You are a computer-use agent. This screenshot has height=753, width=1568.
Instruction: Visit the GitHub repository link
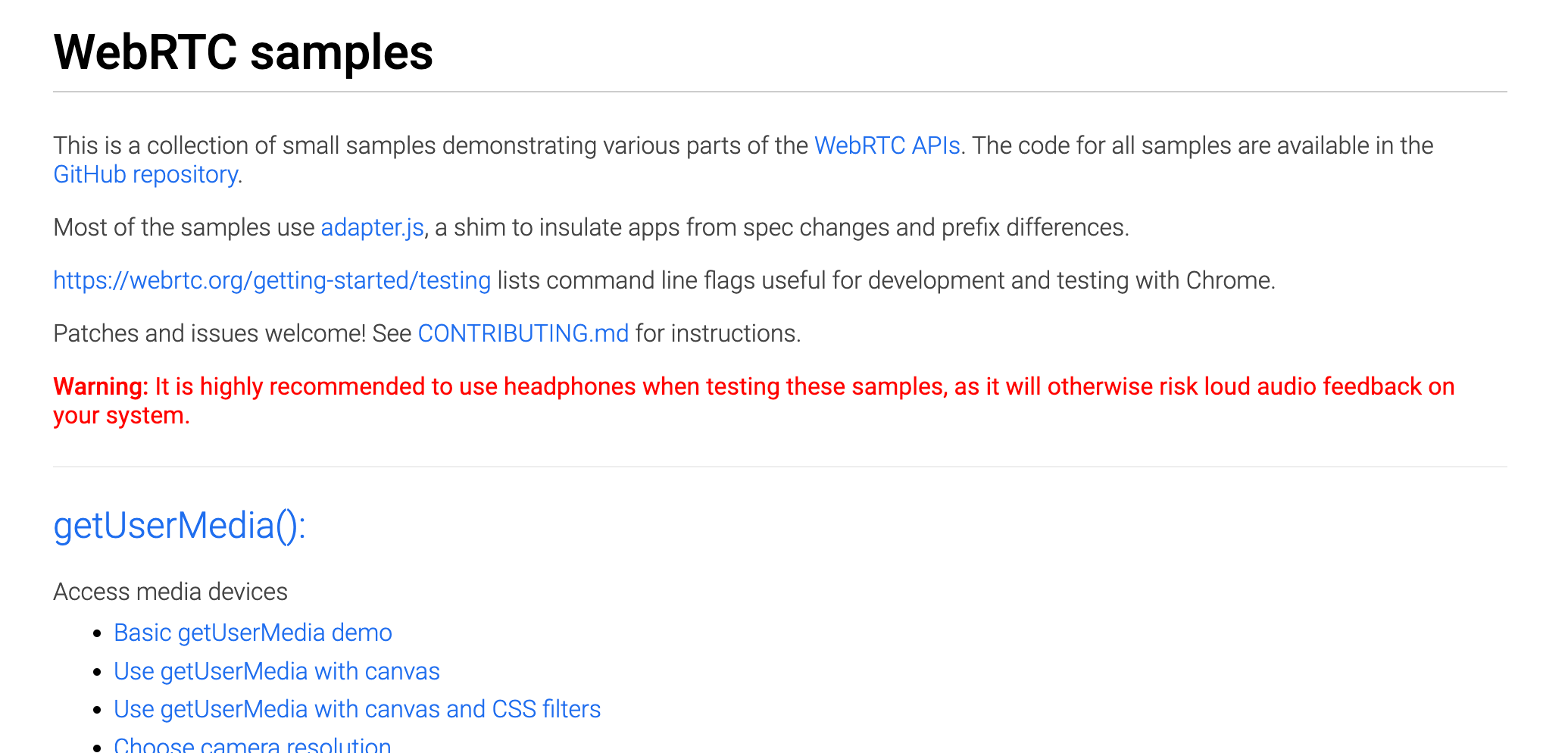(x=146, y=174)
